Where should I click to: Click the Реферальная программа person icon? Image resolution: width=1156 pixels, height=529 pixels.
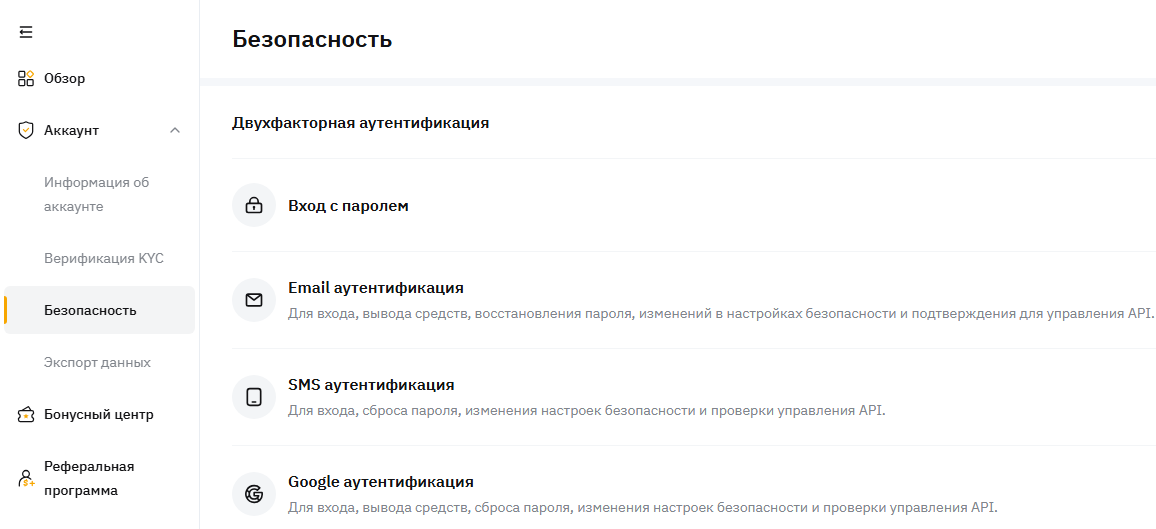(x=26, y=479)
